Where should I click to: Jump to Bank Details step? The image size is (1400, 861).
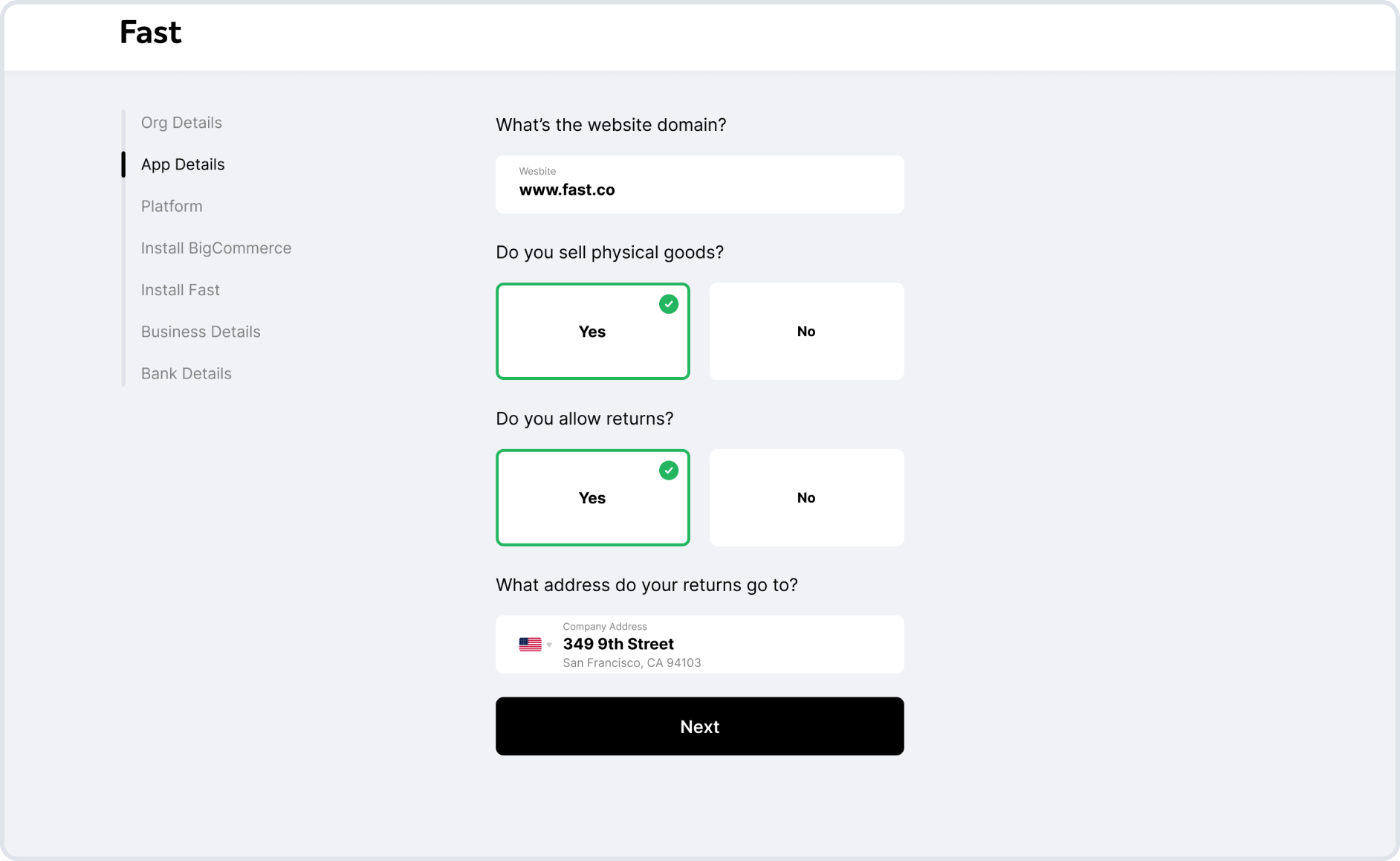(187, 373)
